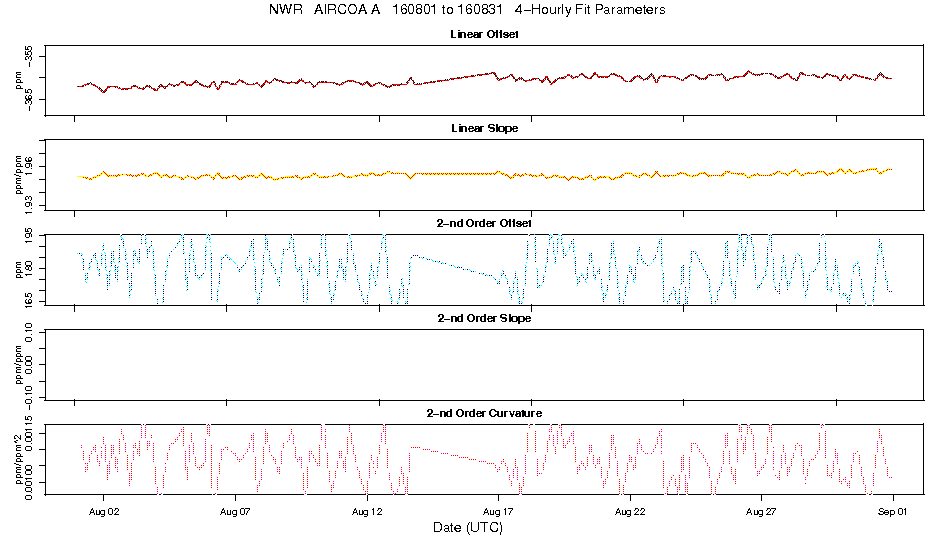
Task: Click the '2-nd Order Slope' panel title
Action: [x=484, y=318]
